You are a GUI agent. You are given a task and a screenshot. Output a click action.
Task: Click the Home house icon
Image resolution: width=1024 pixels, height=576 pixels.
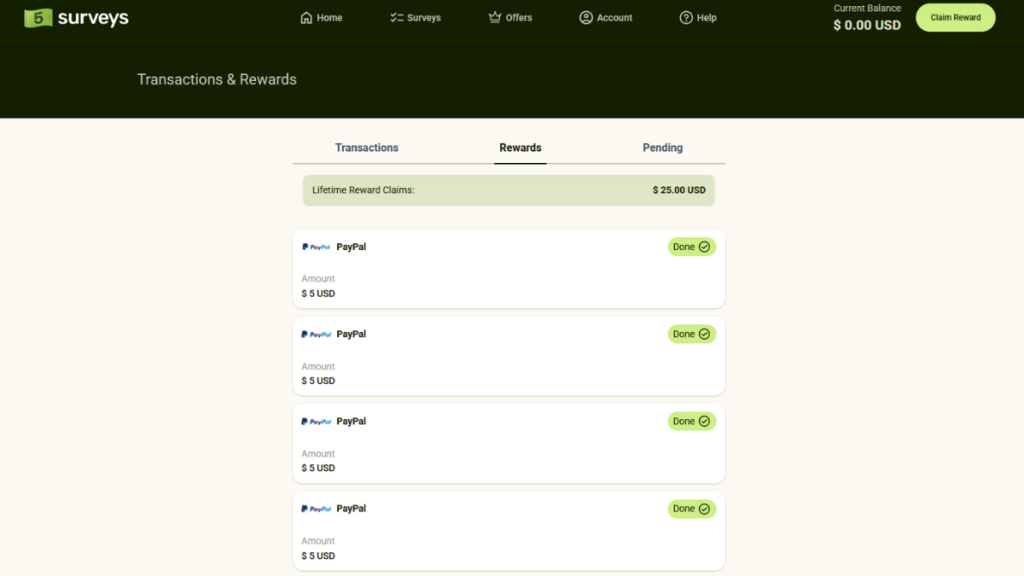(306, 18)
